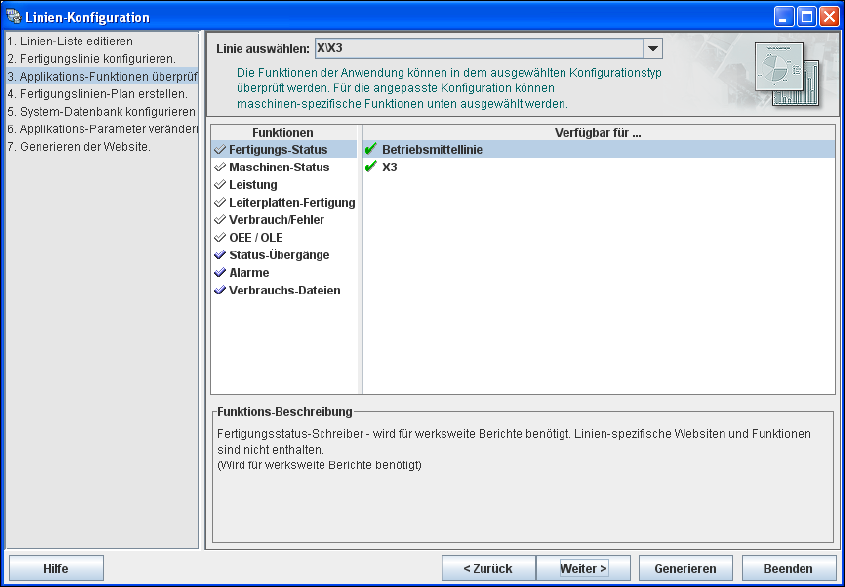Minimize the Linien-Konfiguration window
845x587 pixels.
click(x=784, y=17)
